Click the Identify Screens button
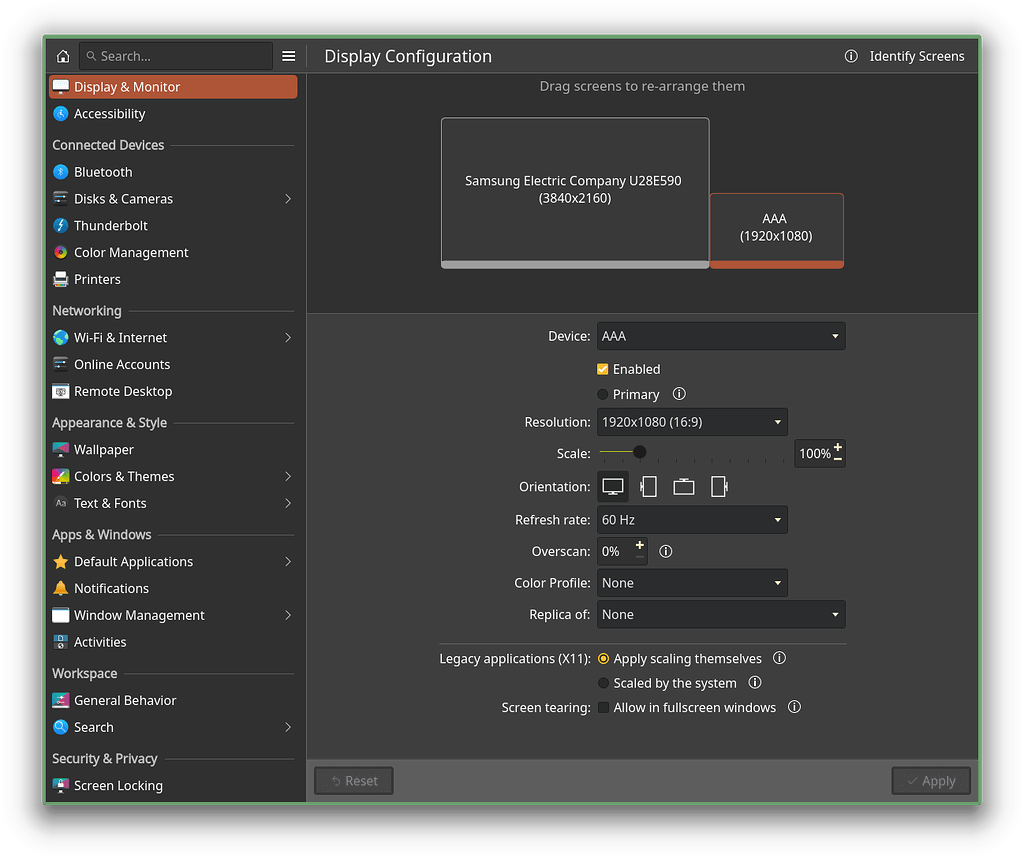The image size is (1024, 858). click(916, 56)
